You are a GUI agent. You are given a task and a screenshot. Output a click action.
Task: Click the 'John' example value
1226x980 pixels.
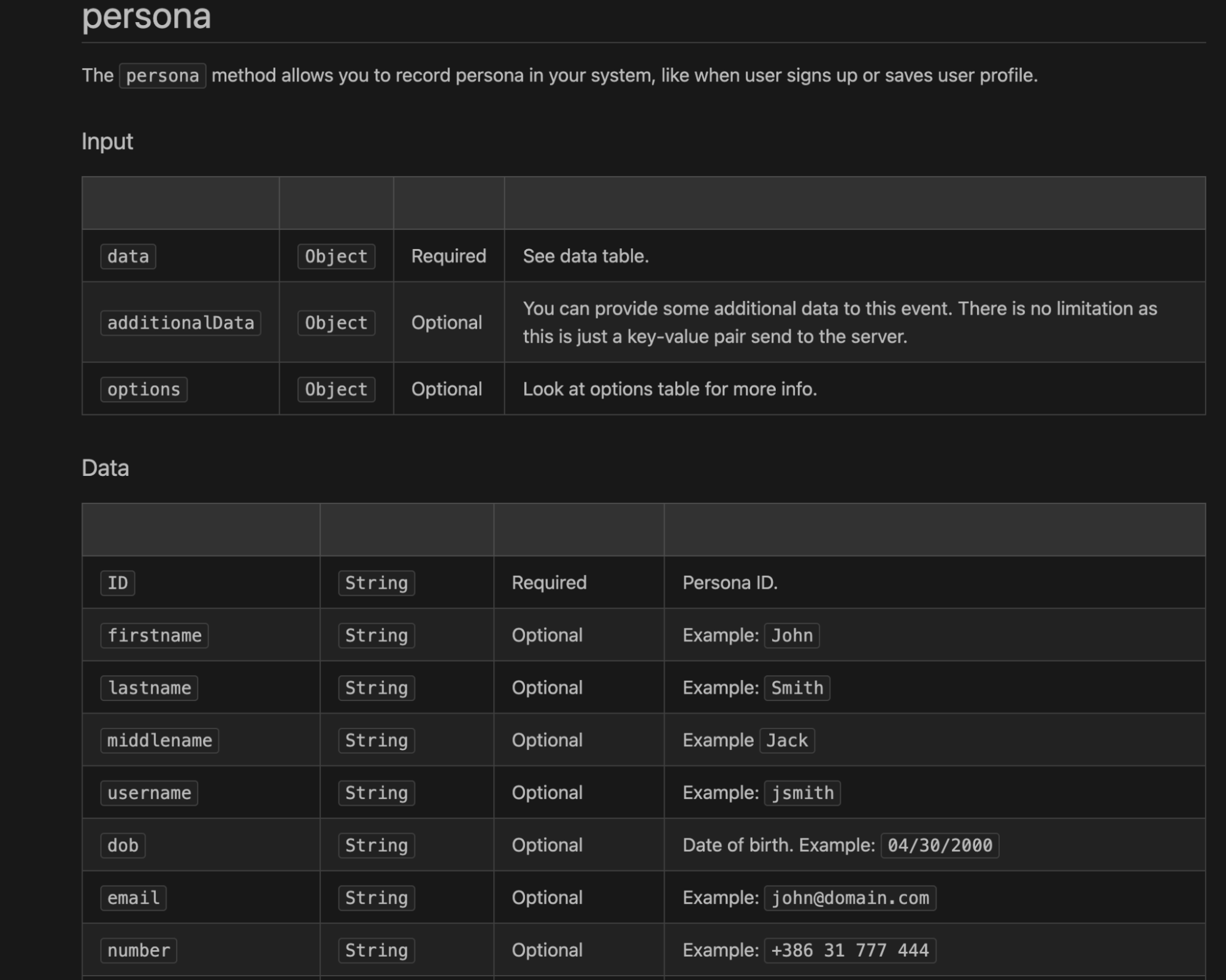(x=792, y=636)
